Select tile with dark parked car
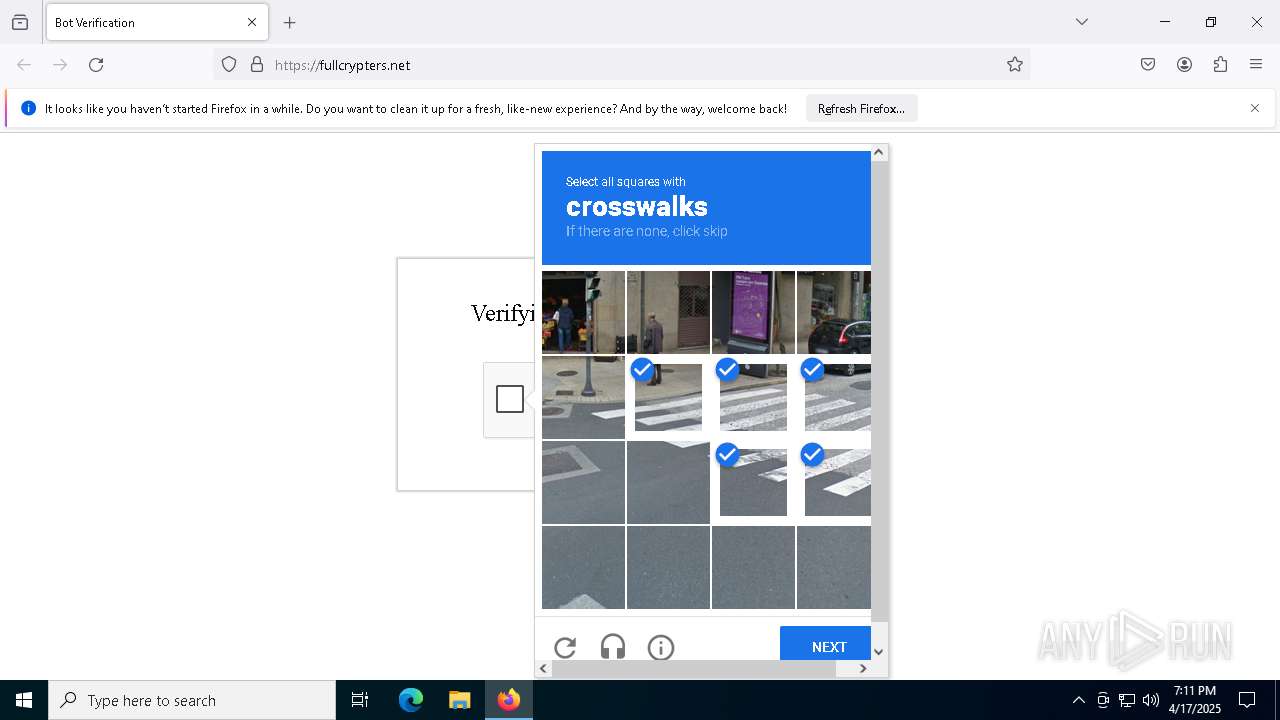This screenshot has width=1280, height=720. (834, 312)
